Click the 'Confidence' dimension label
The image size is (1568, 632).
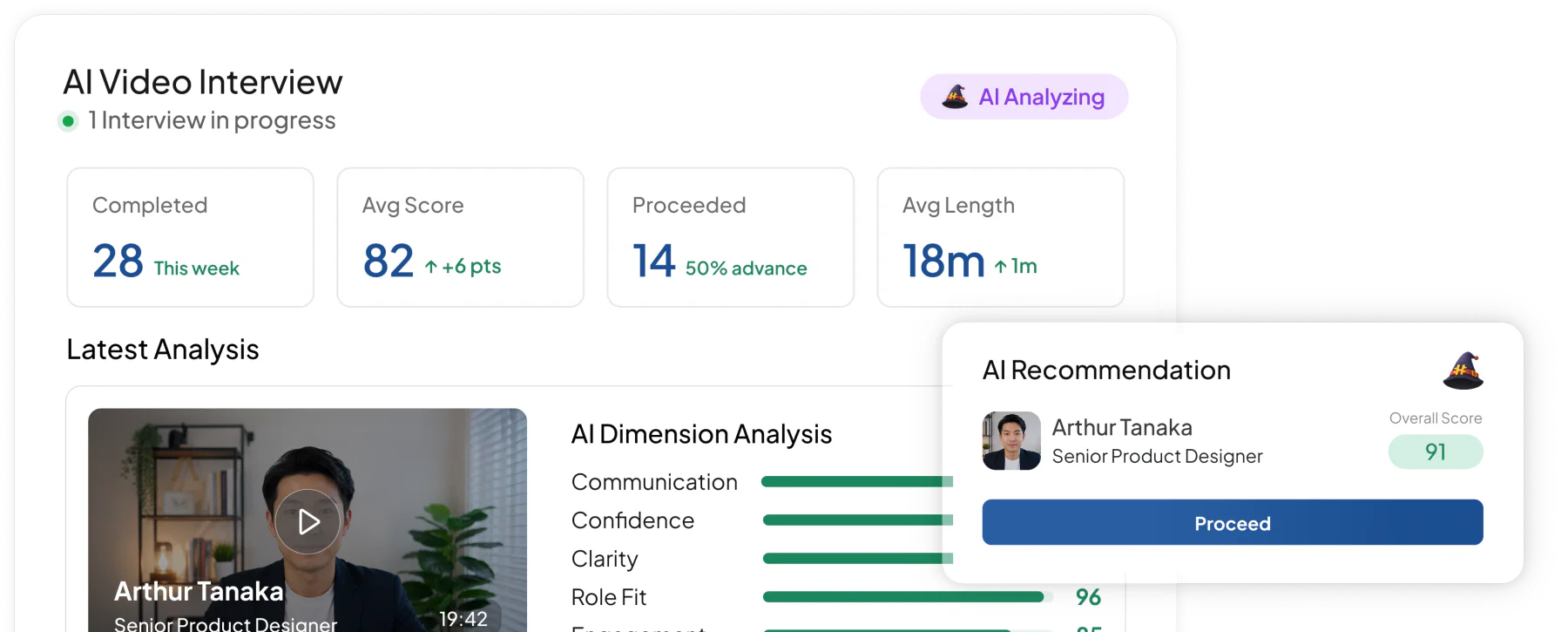click(632, 520)
